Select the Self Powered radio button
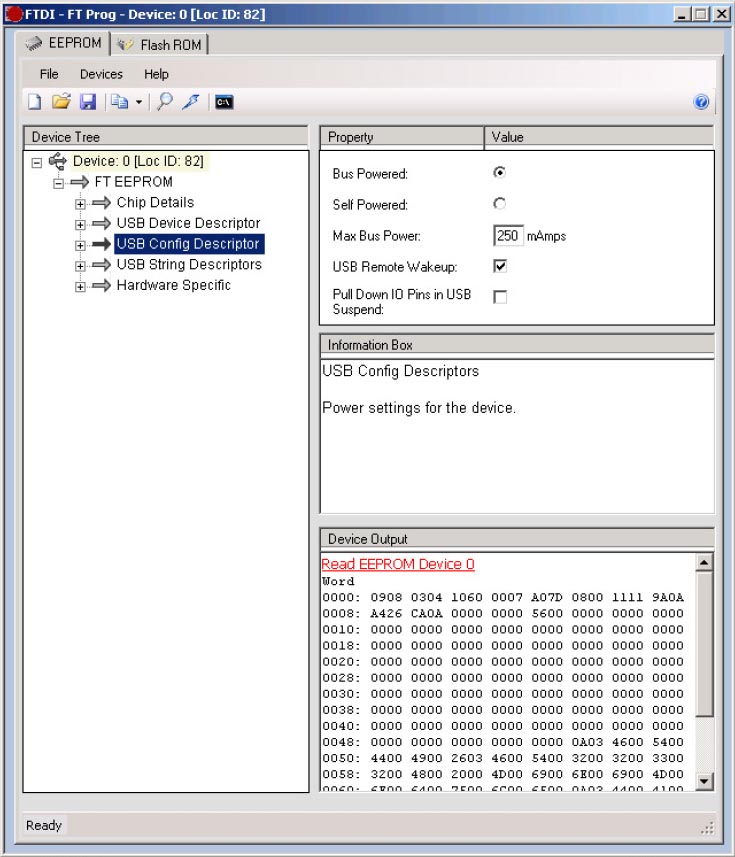The height and width of the screenshot is (857, 735). coord(499,204)
